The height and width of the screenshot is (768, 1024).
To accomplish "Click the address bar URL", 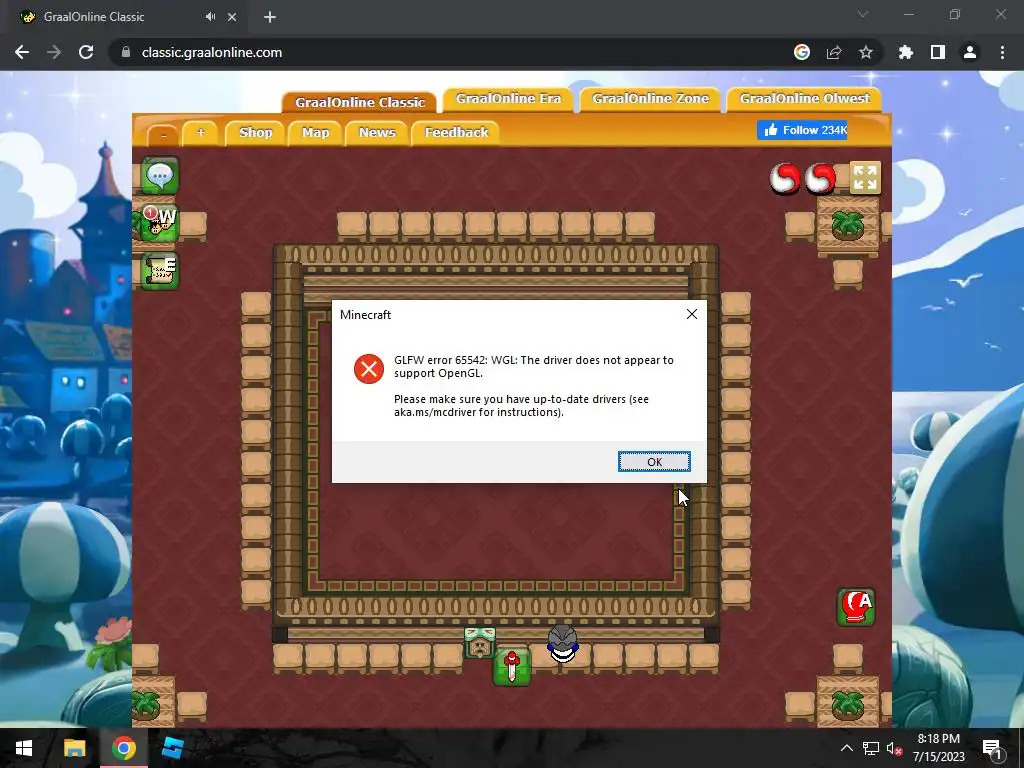I will (212, 52).
